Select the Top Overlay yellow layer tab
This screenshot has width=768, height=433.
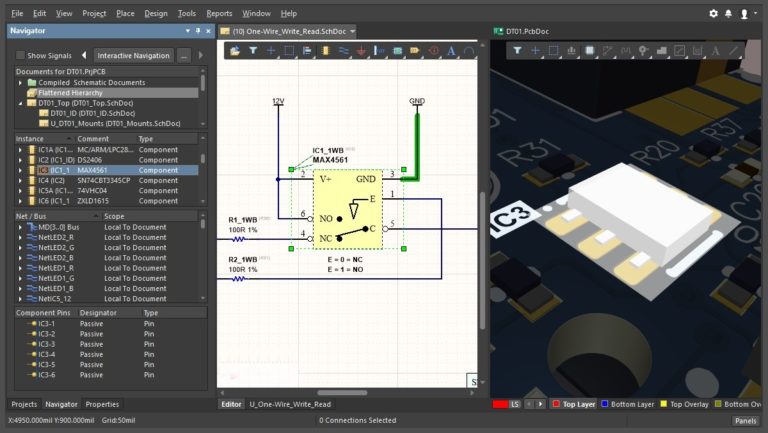click(x=684, y=404)
